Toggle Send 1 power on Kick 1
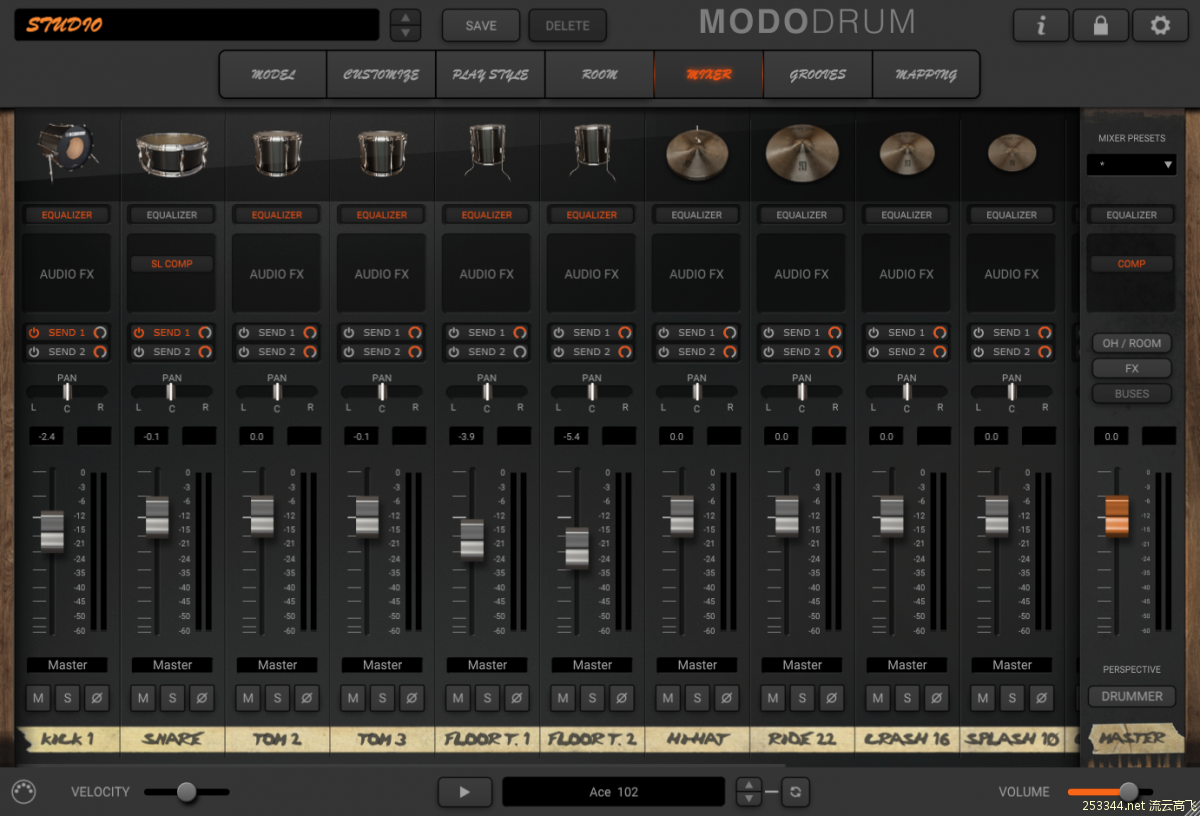Image resolution: width=1200 pixels, height=816 pixels. pos(34,332)
